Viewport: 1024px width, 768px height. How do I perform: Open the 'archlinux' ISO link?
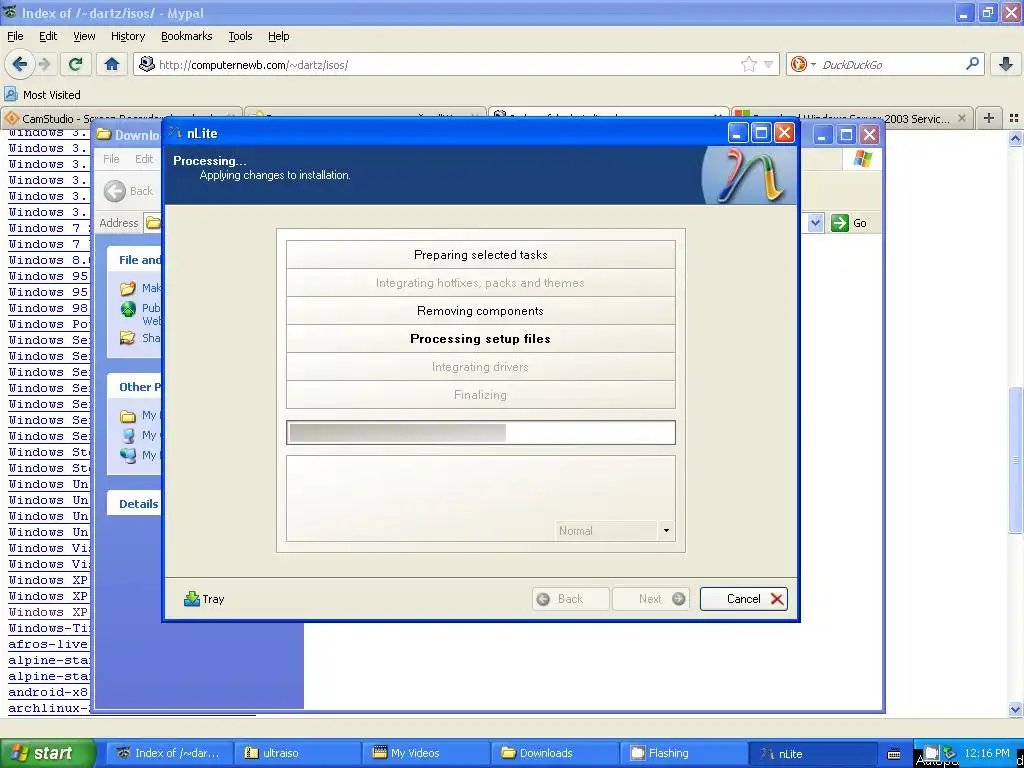click(x=49, y=708)
